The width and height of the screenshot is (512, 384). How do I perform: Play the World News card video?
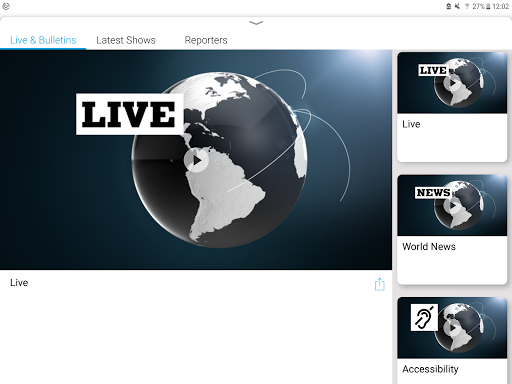(452, 205)
